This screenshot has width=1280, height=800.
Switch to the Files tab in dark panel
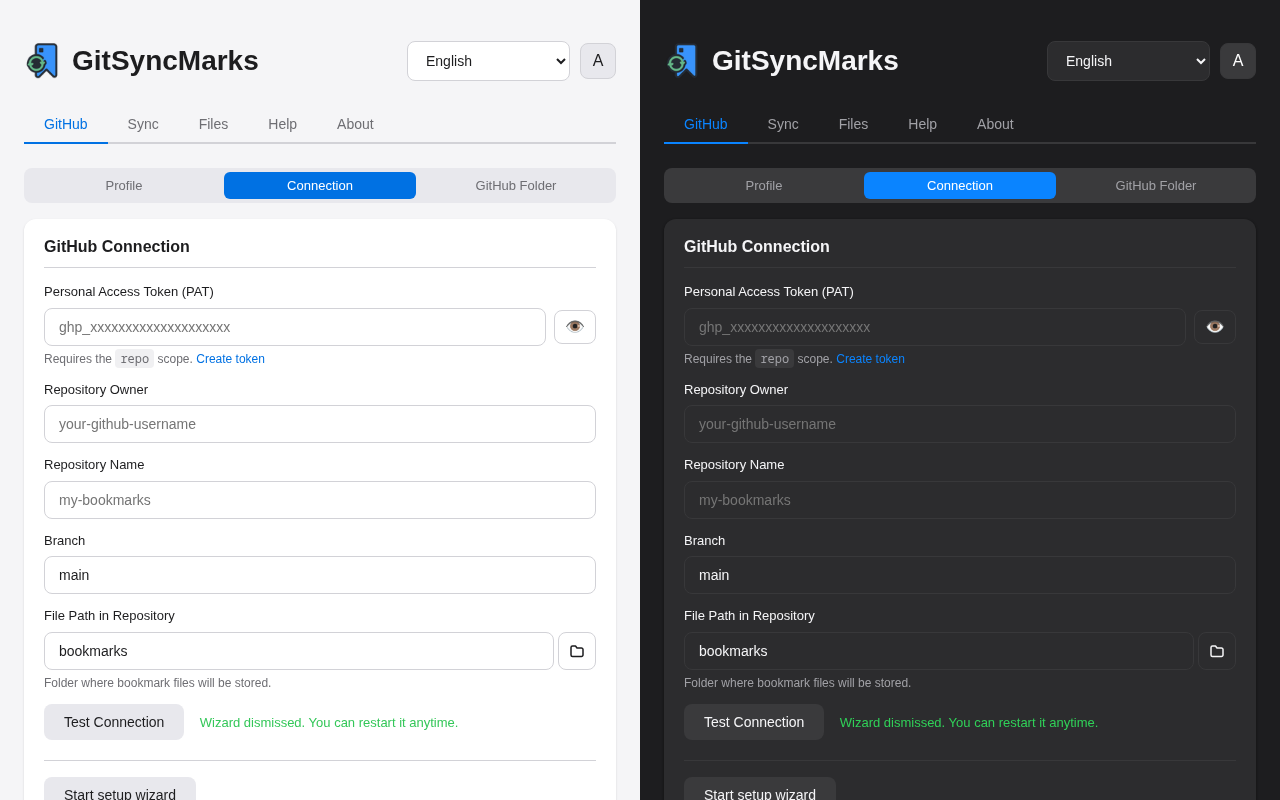click(x=853, y=124)
